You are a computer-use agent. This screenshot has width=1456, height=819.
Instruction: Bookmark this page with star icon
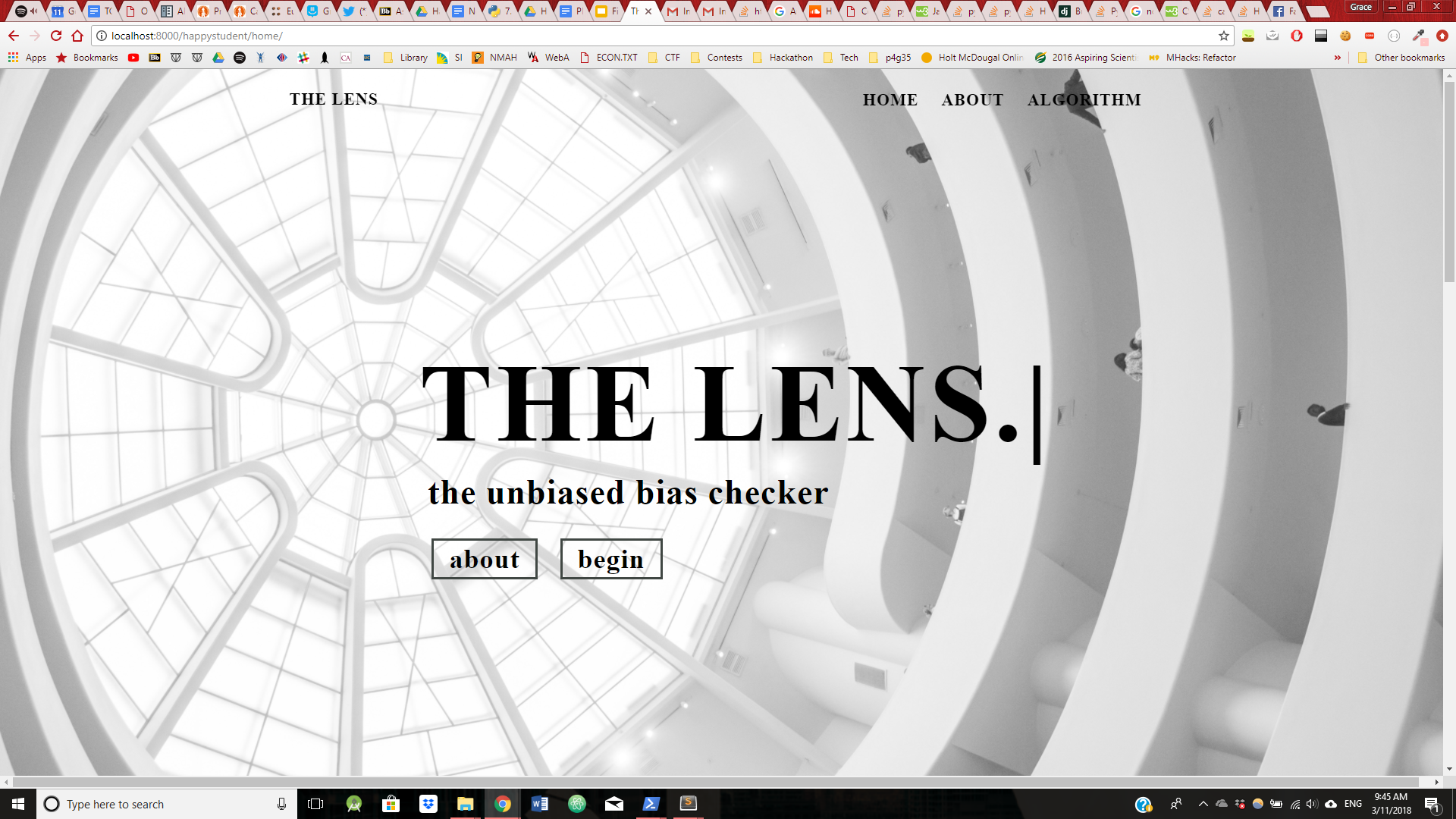click(x=1223, y=36)
